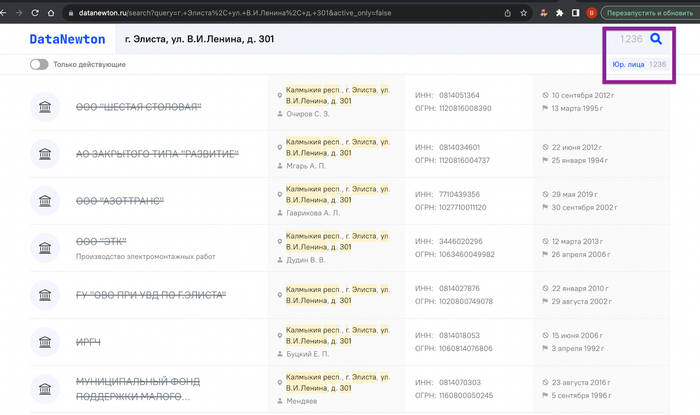This screenshot has width=700, height=415.
Task: Click date 3 апреля 1992 г
Action: click(578, 348)
